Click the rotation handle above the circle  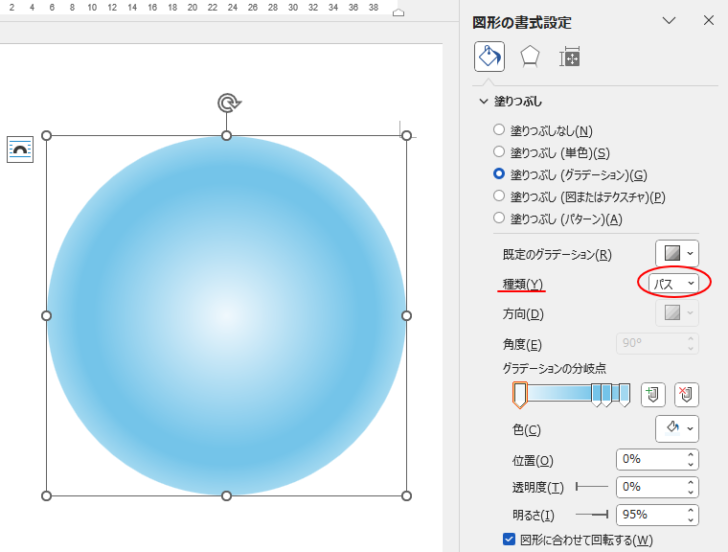[x=228, y=103]
